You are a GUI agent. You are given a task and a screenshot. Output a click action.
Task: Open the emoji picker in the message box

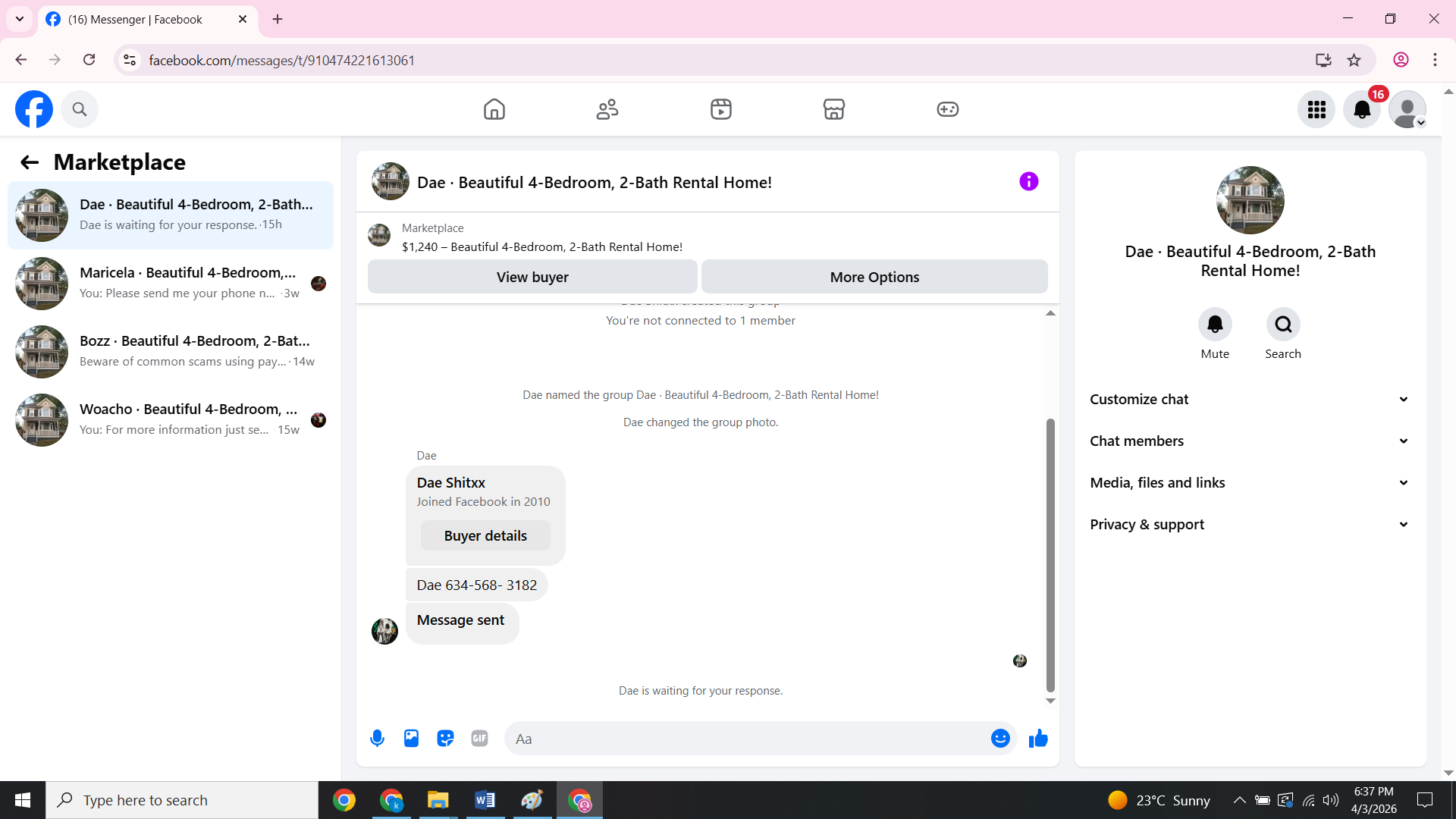point(1000,738)
